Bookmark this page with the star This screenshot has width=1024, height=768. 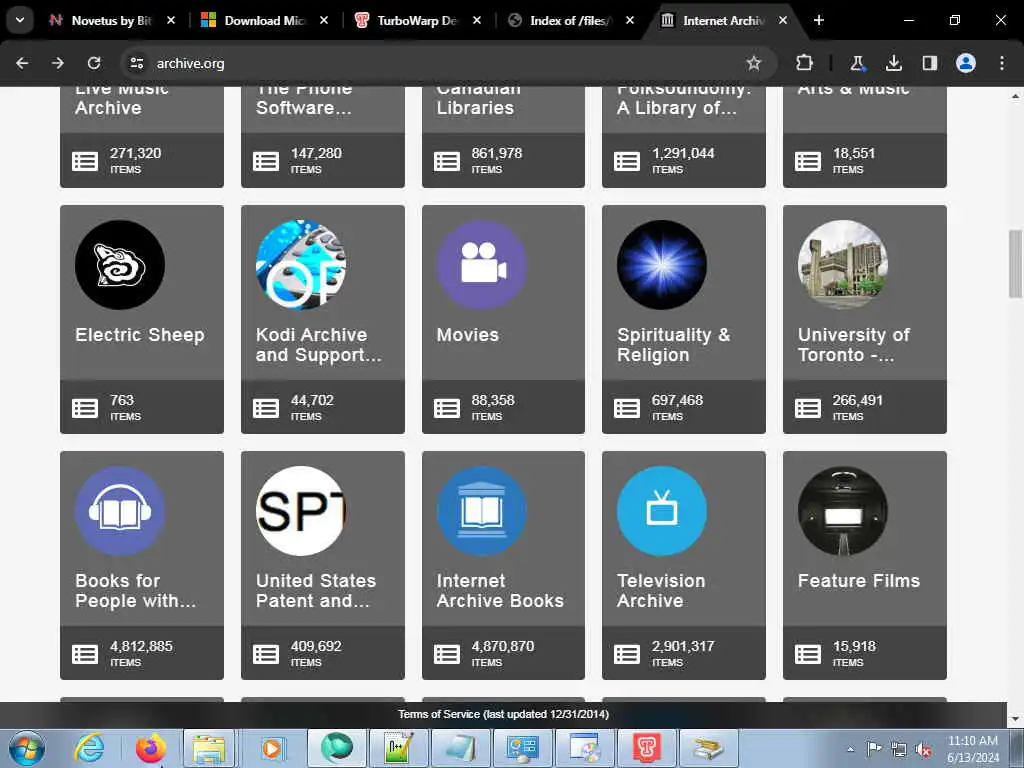point(754,63)
